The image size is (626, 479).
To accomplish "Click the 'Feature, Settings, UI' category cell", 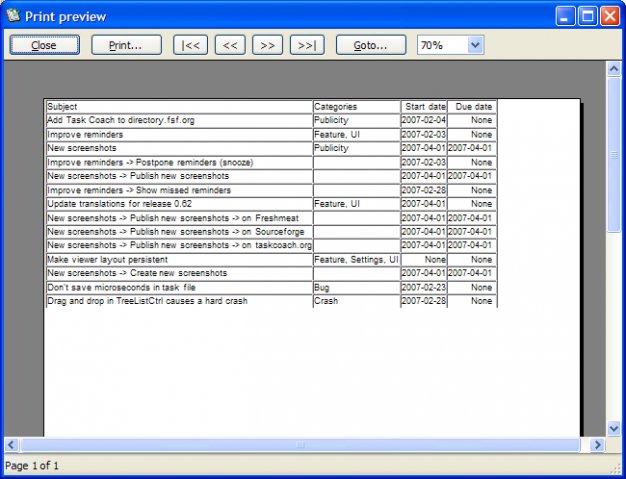I will point(357,260).
